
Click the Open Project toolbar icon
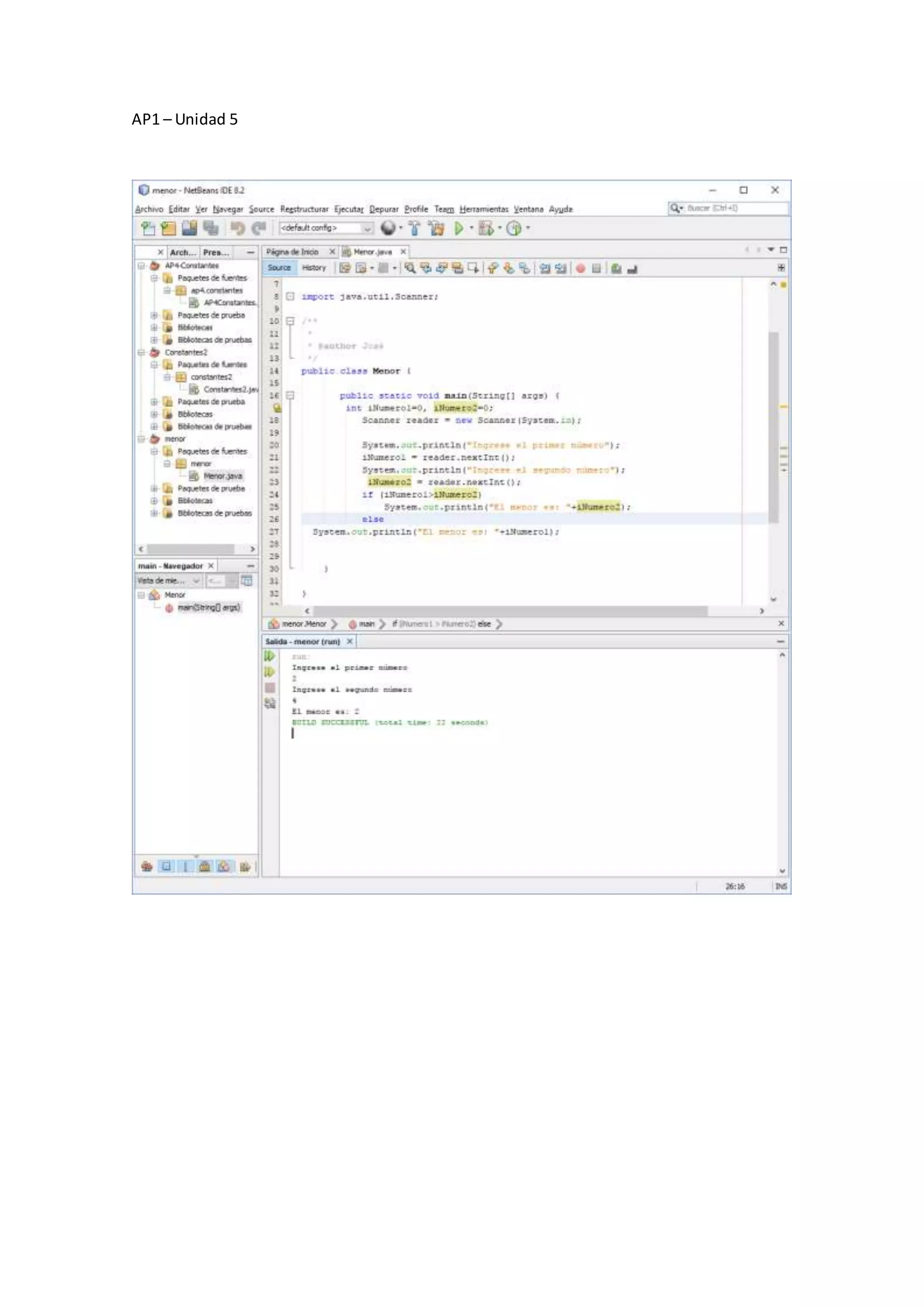point(189,228)
